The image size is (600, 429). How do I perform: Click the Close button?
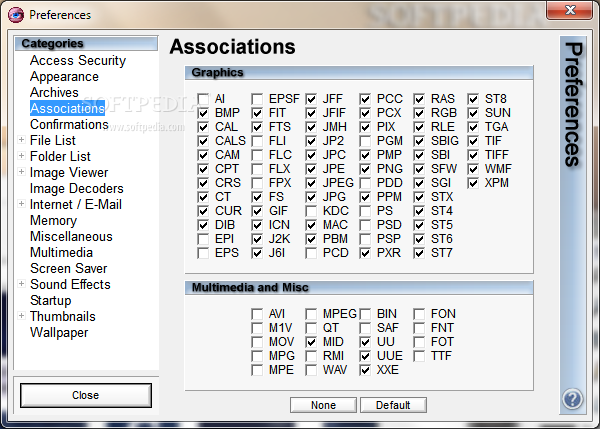point(86,395)
